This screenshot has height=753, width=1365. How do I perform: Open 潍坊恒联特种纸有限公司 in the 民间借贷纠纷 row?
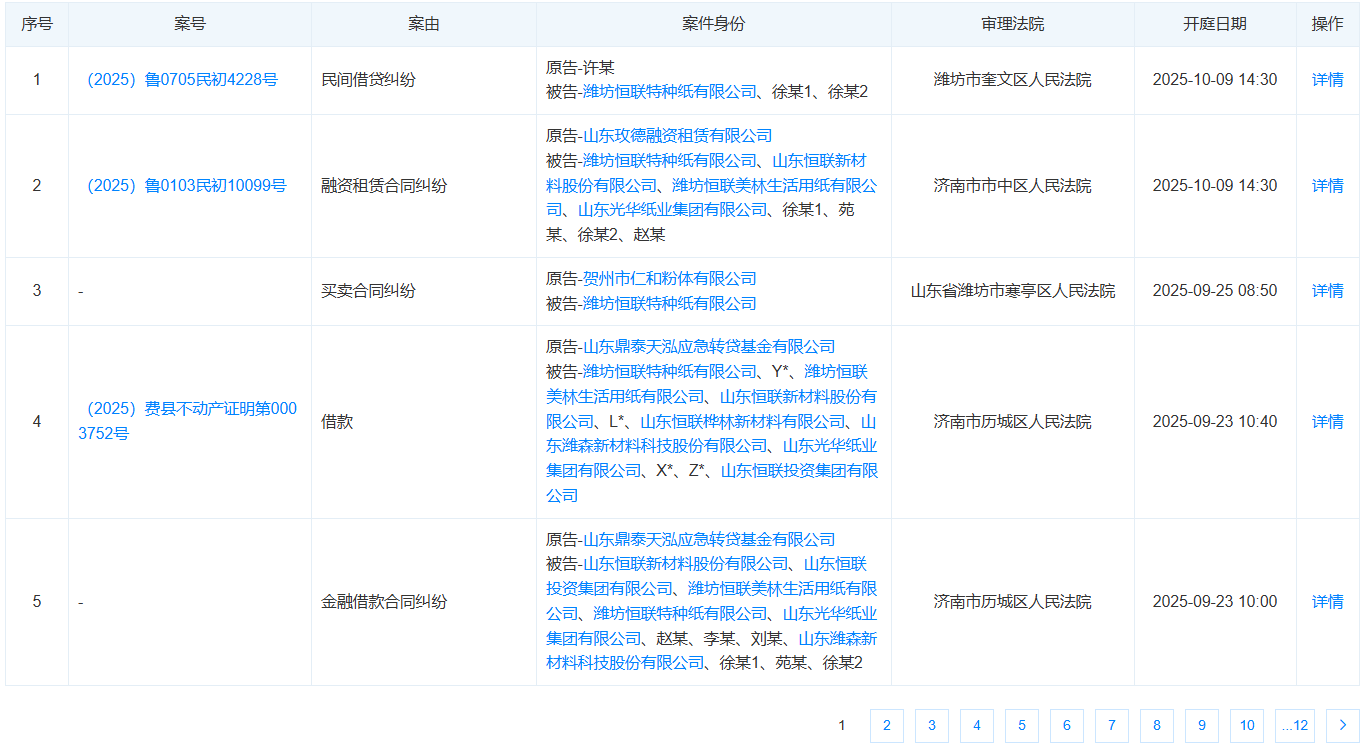tap(670, 92)
